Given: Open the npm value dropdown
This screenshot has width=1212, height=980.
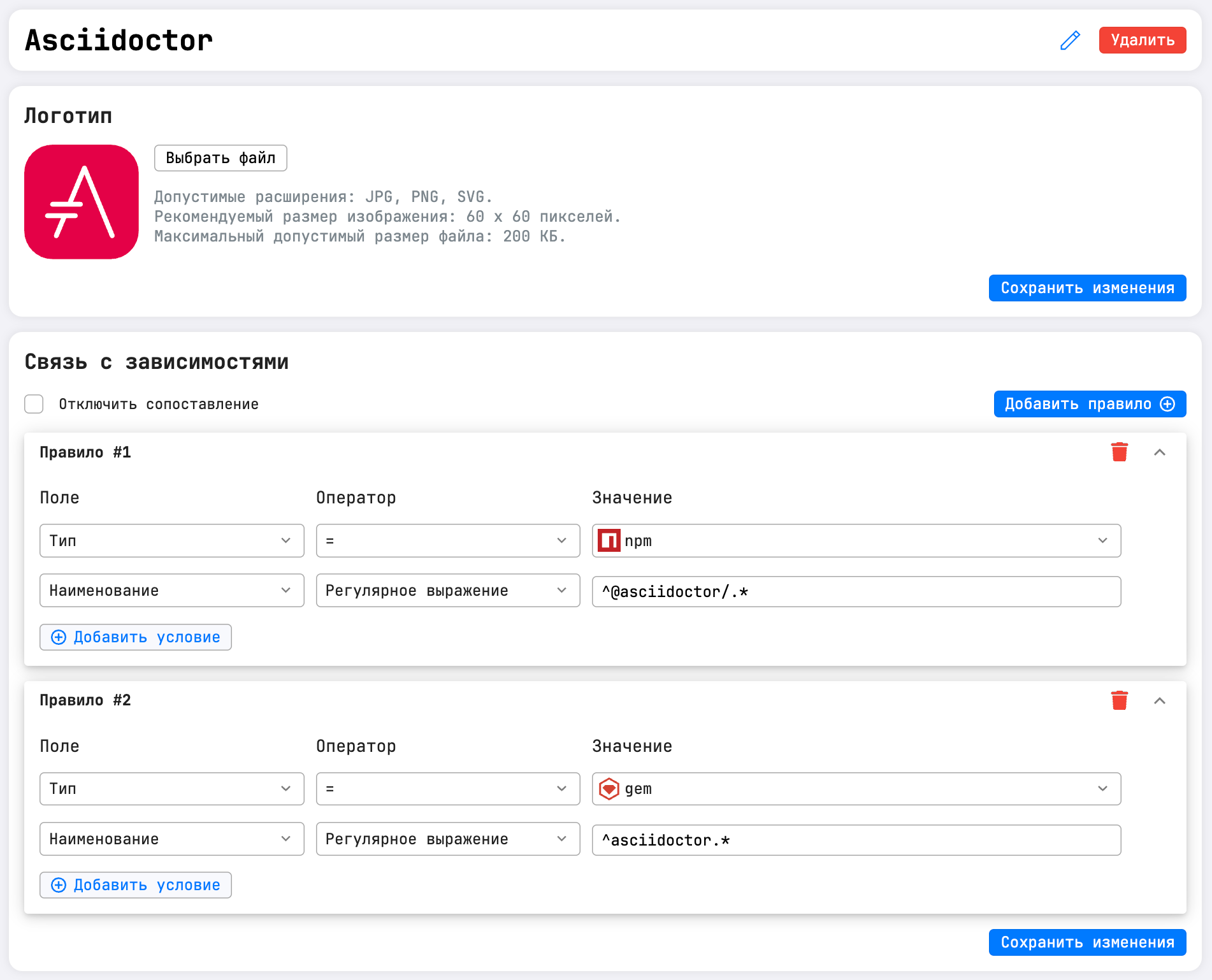Looking at the screenshot, I should point(856,540).
